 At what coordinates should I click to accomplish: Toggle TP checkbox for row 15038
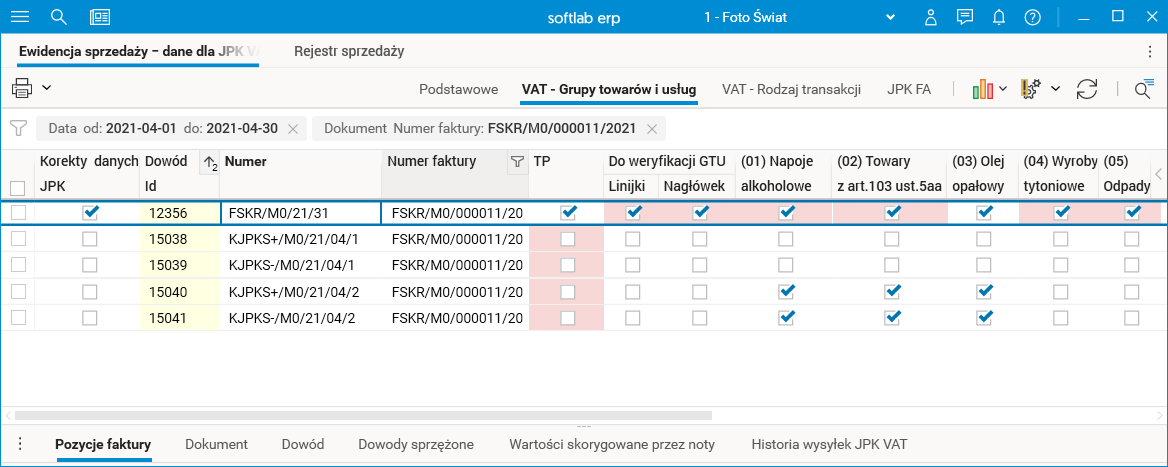pos(568,239)
